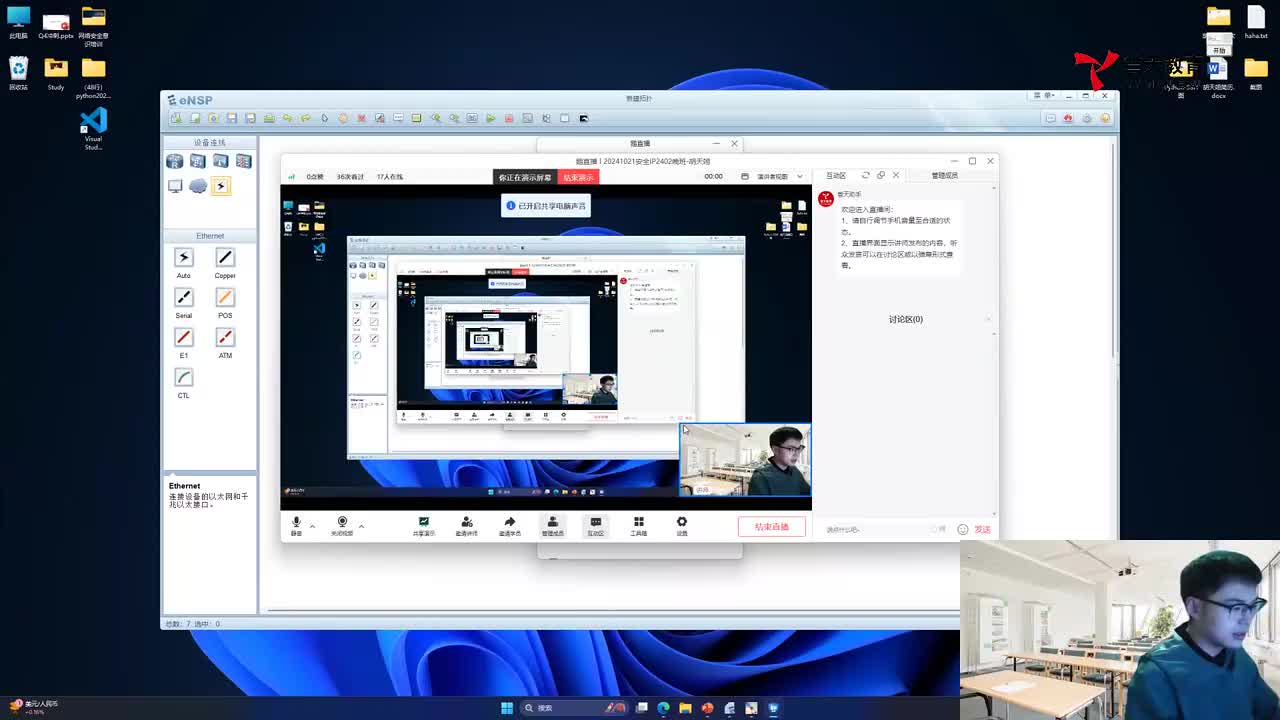Pop out the interaction panel
This screenshot has width=1280, height=720.
coord(881,175)
